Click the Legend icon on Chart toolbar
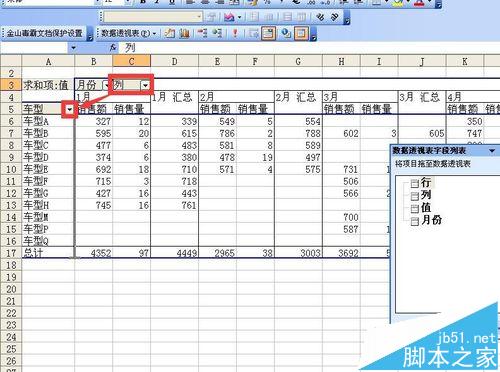The image size is (500, 372). (254, 17)
